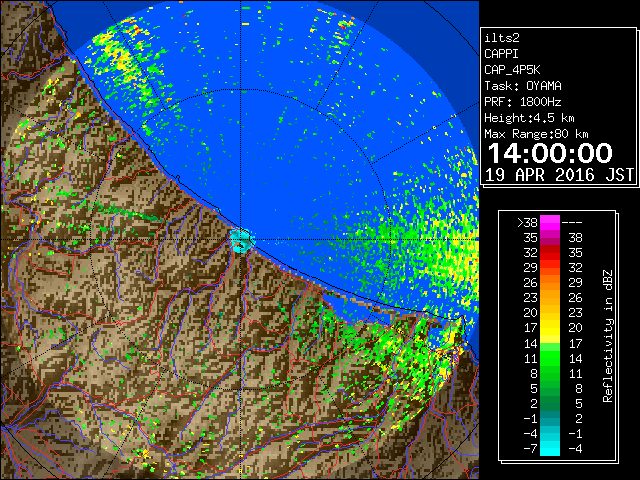This screenshot has height=480, width=640.
Task: Click the orange 26 dBZ swatch in the legend
Action: 550,282
